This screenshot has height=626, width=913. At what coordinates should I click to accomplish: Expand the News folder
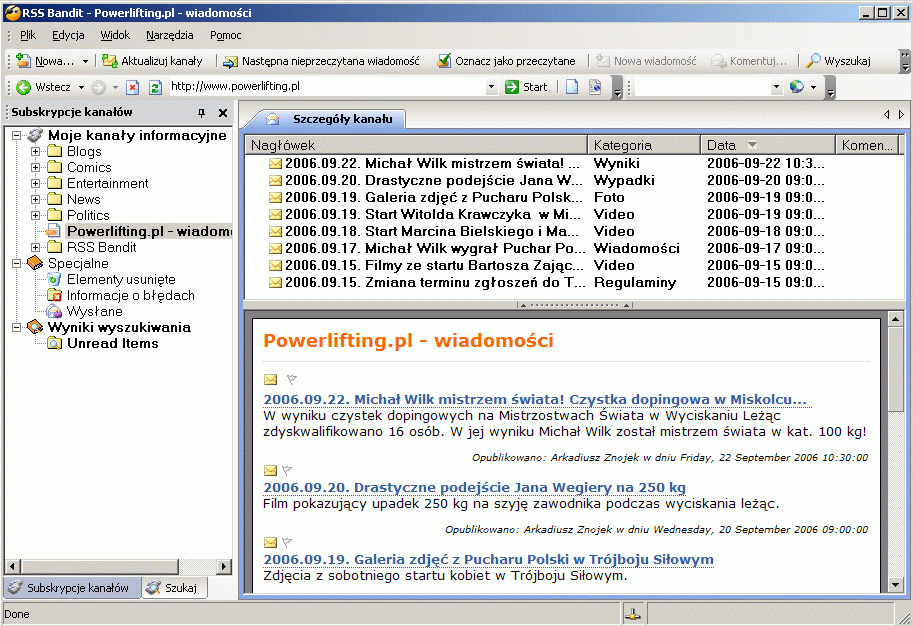(36, 199)
